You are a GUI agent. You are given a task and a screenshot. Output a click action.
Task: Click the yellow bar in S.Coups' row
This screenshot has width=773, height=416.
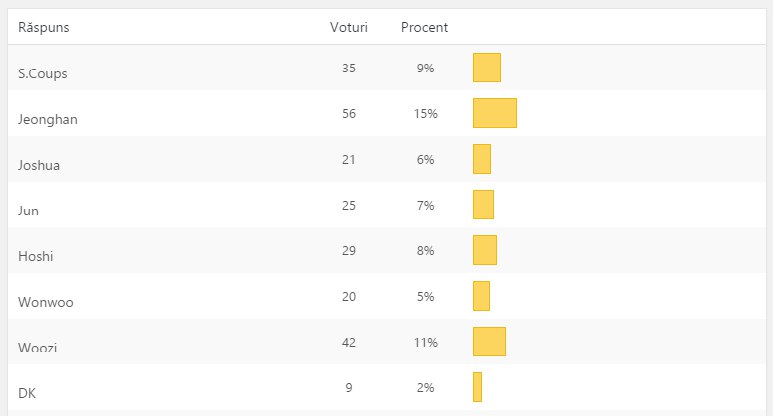click(x=486, y=68)
